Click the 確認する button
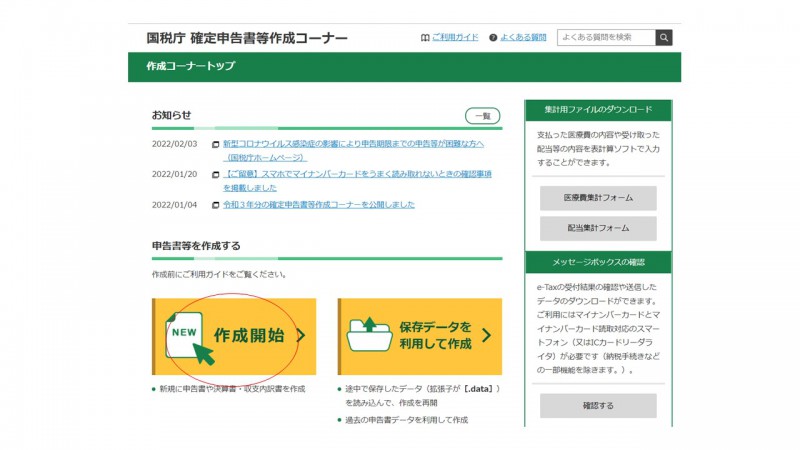800x450 pixels. point(598,406)
